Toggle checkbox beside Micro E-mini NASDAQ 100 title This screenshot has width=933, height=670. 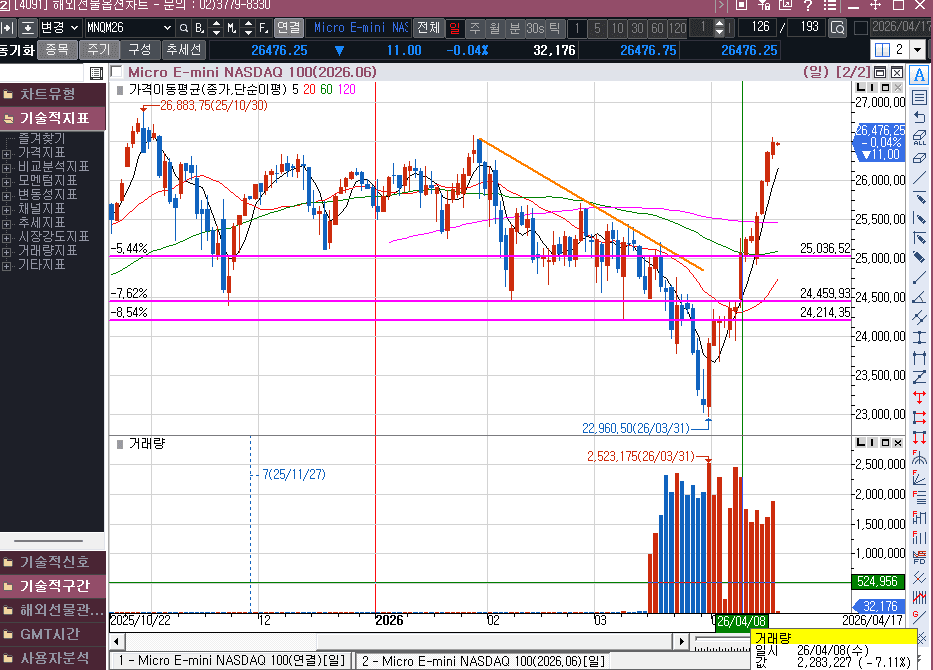117,72
